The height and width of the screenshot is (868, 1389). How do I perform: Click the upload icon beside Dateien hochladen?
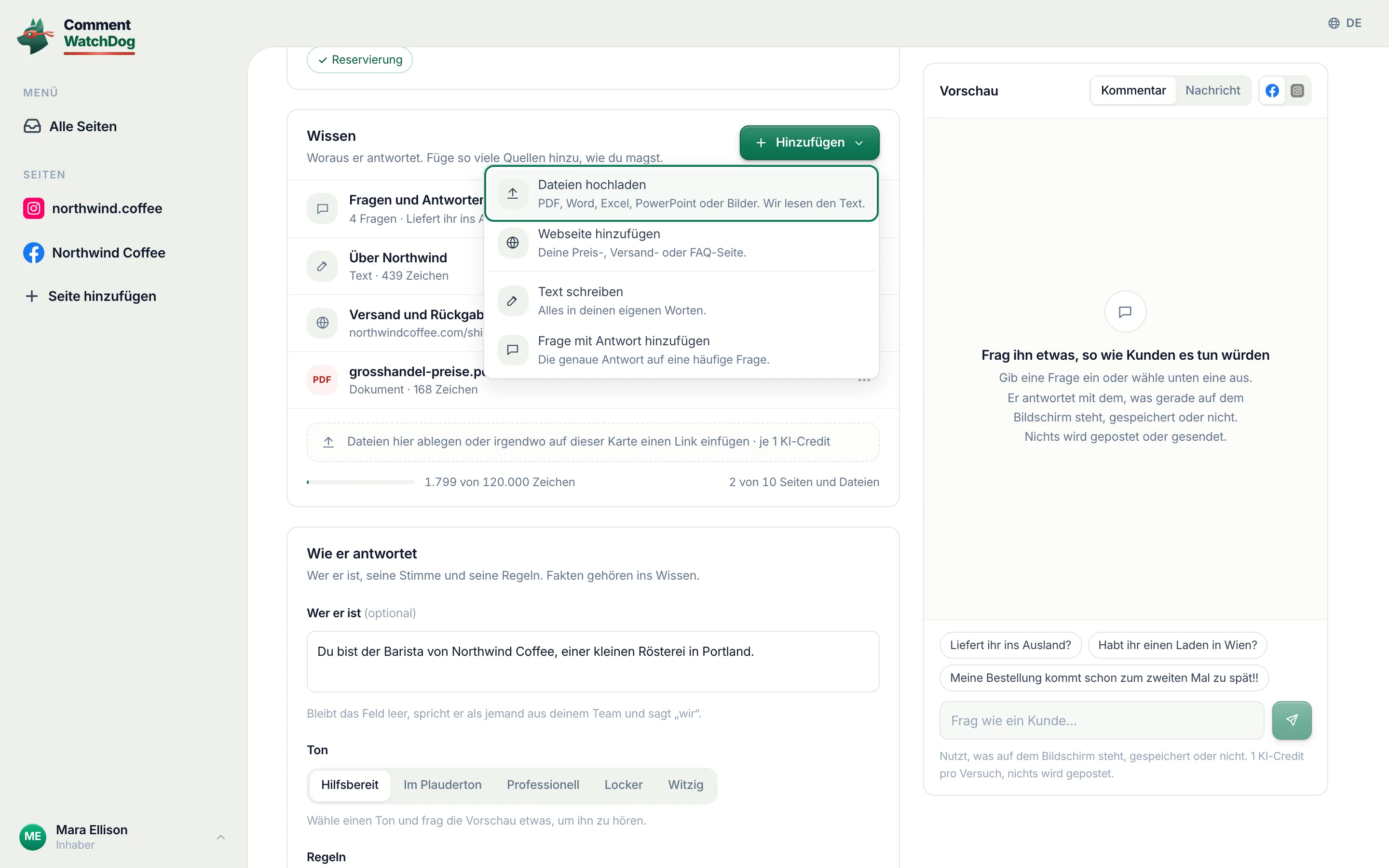[x=513, y=193]
